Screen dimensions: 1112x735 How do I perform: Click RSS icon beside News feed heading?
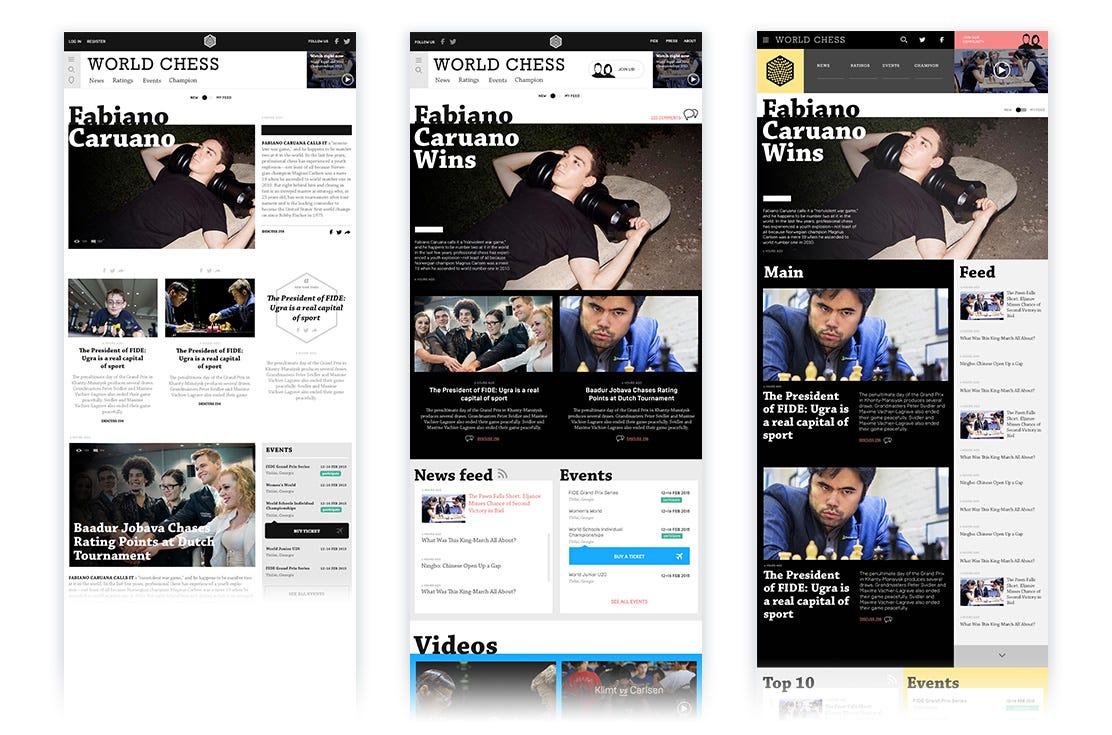(502, 473)
